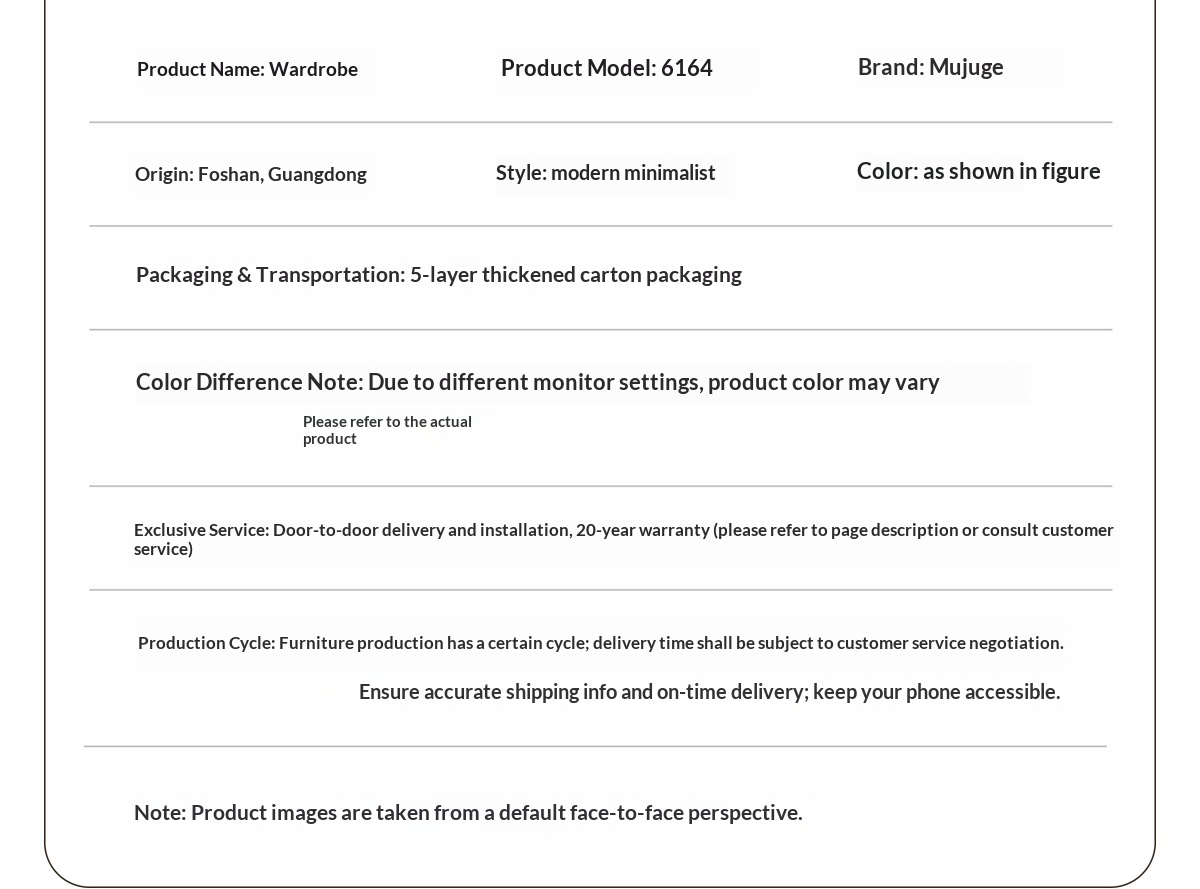This screenshot has width=1200, height=889.
Task: Click the "Color Difference Note" heading
Action: 248,382
